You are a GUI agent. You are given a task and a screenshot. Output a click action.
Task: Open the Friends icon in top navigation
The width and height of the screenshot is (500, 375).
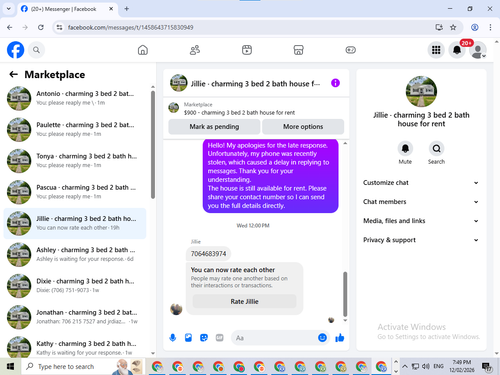click(x=195, y=50)
